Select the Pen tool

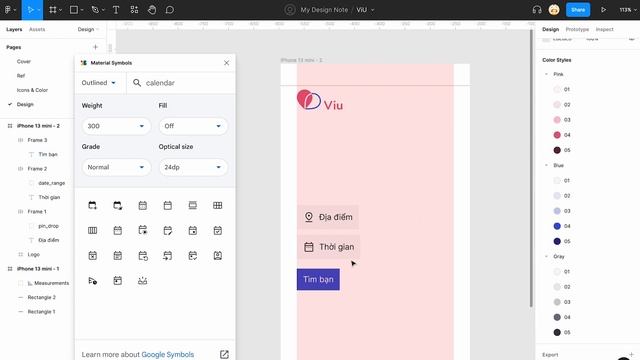pyautogui.click(x=95, y=10)
